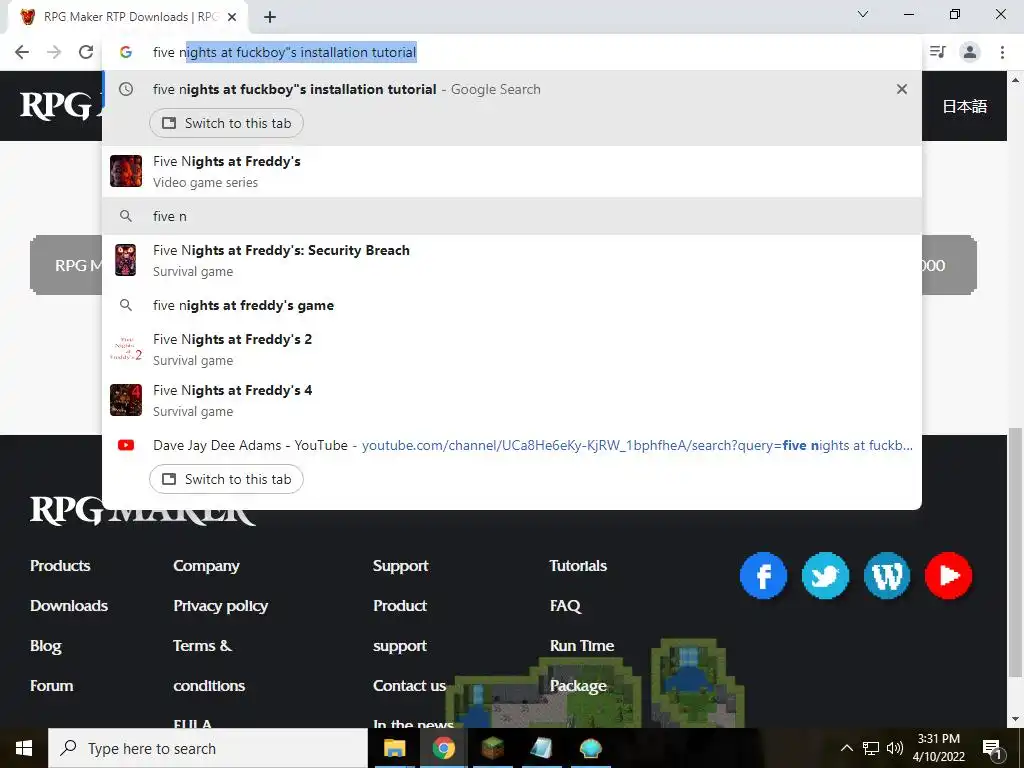Click the RPG Maker footer logo
Screen dimensions: 1024x768
point(142,511)
